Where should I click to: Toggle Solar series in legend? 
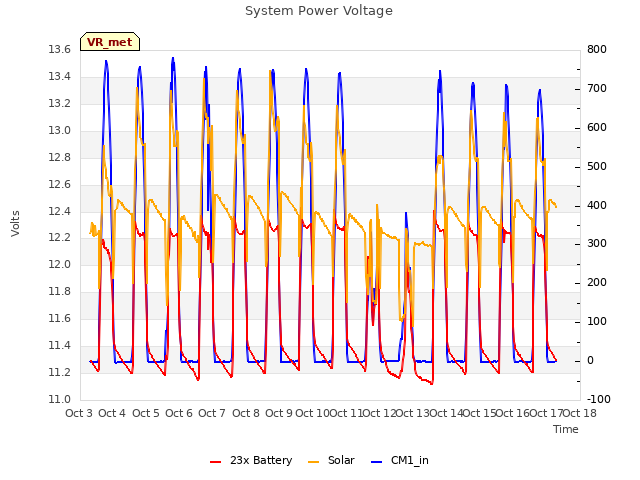click(x=331, y=460)
